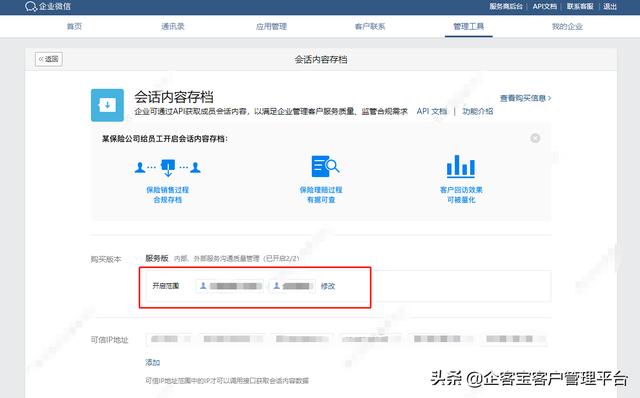
Task: Select first blurred trusted IP entry
Action: click(169, 339)
